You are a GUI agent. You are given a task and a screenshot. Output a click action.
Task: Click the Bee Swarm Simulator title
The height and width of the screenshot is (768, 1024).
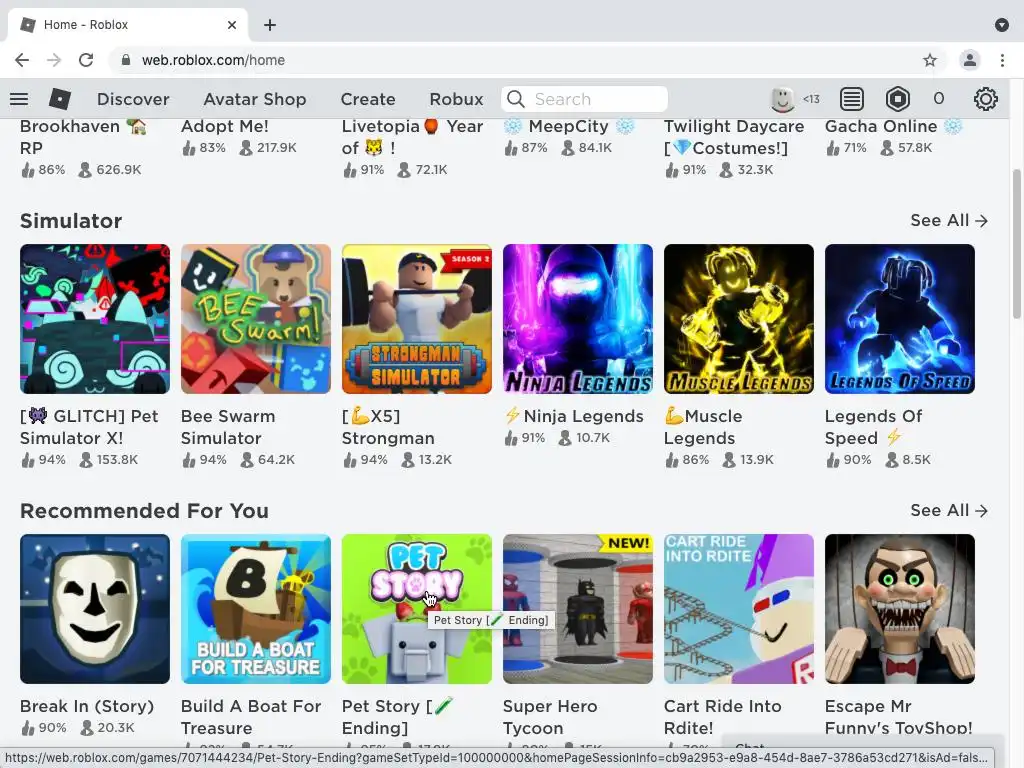228,427
